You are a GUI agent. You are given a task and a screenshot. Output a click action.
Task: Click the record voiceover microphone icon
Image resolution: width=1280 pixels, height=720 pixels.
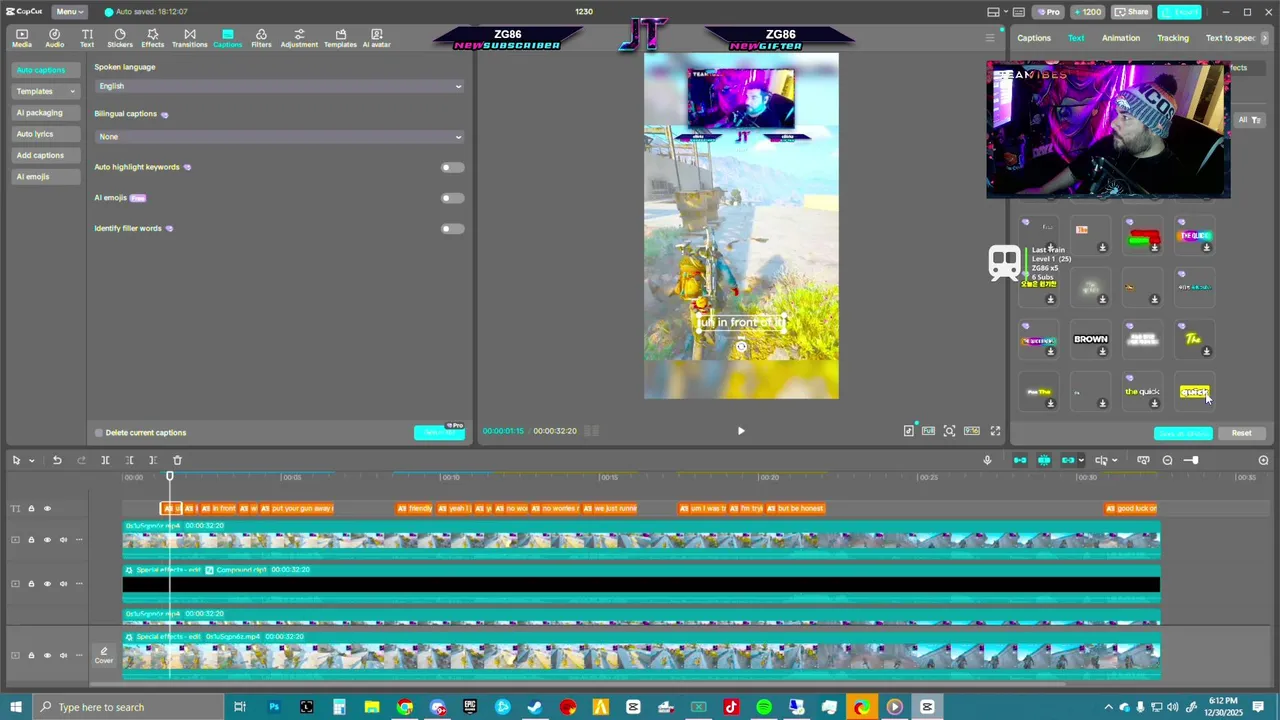tap(987, 460)
